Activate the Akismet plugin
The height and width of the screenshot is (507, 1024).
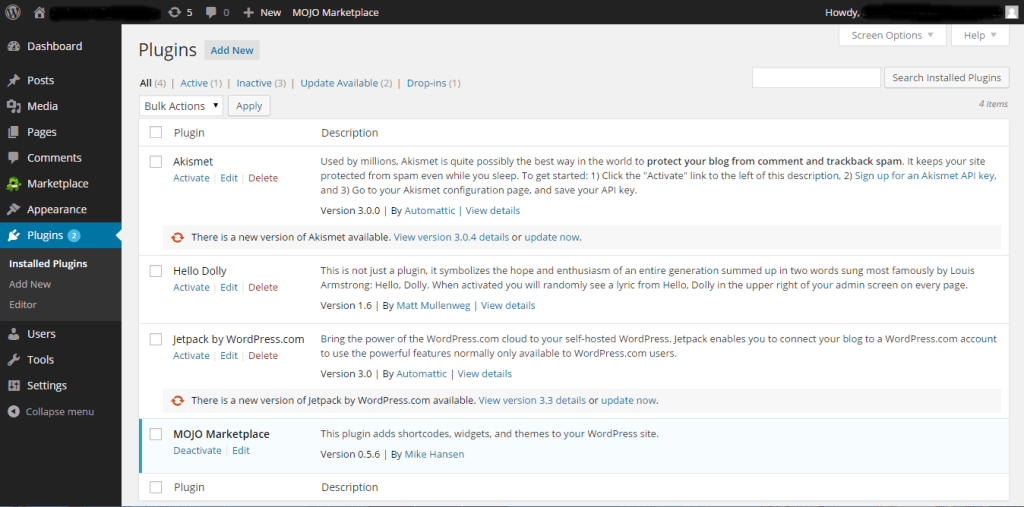[191, 178]
